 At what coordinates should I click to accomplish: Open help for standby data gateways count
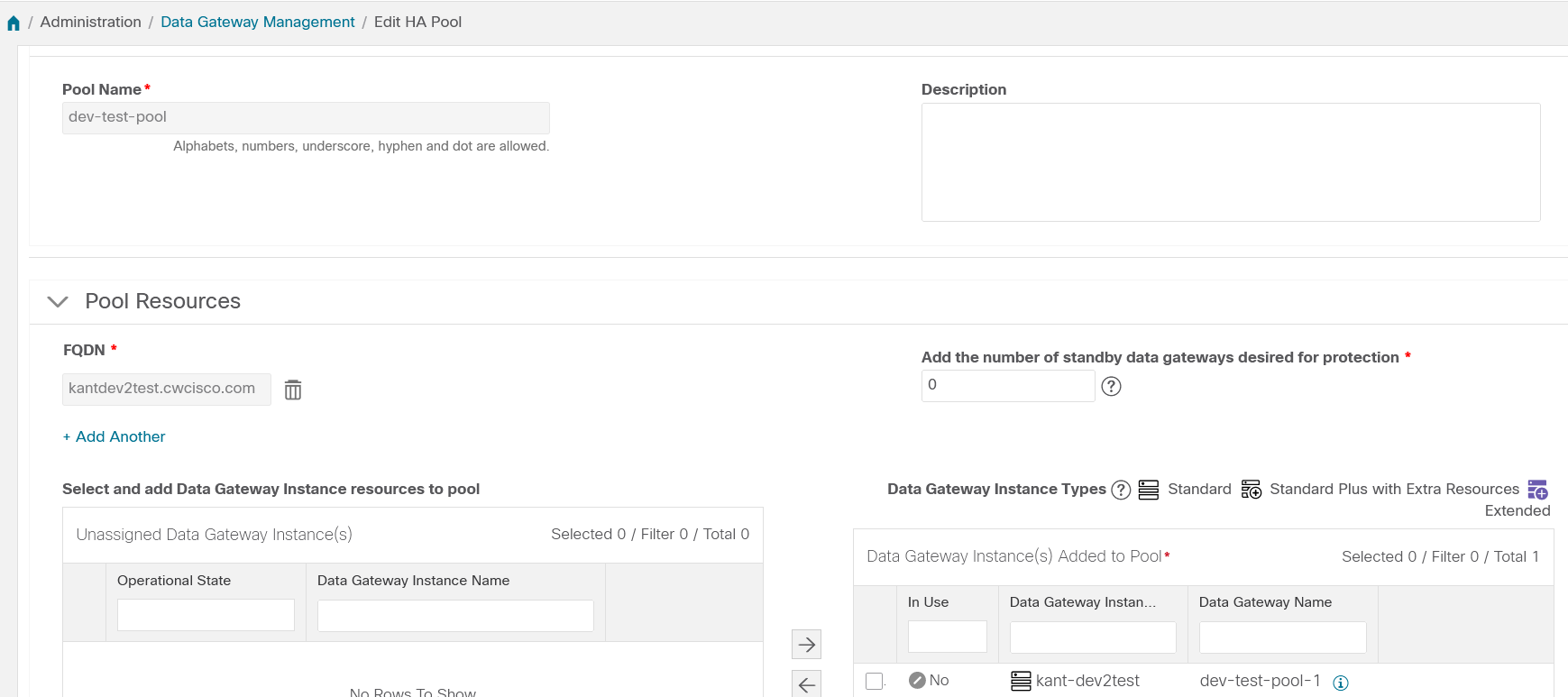coord(1112,386)
